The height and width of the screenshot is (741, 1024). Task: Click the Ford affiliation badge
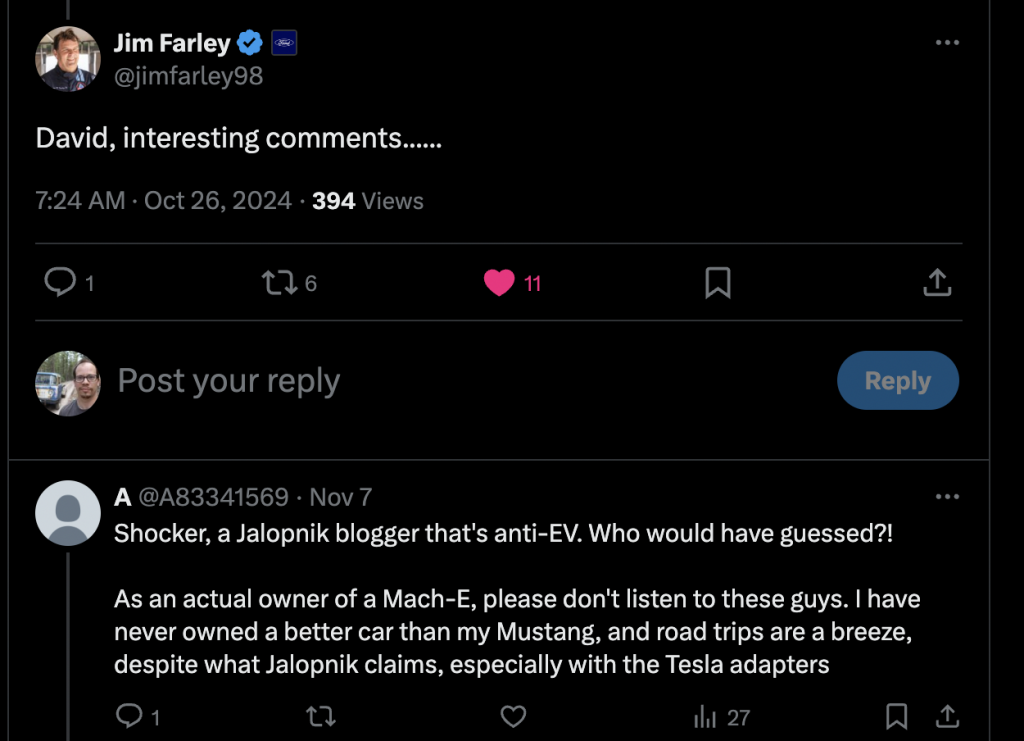click(284, 43)
